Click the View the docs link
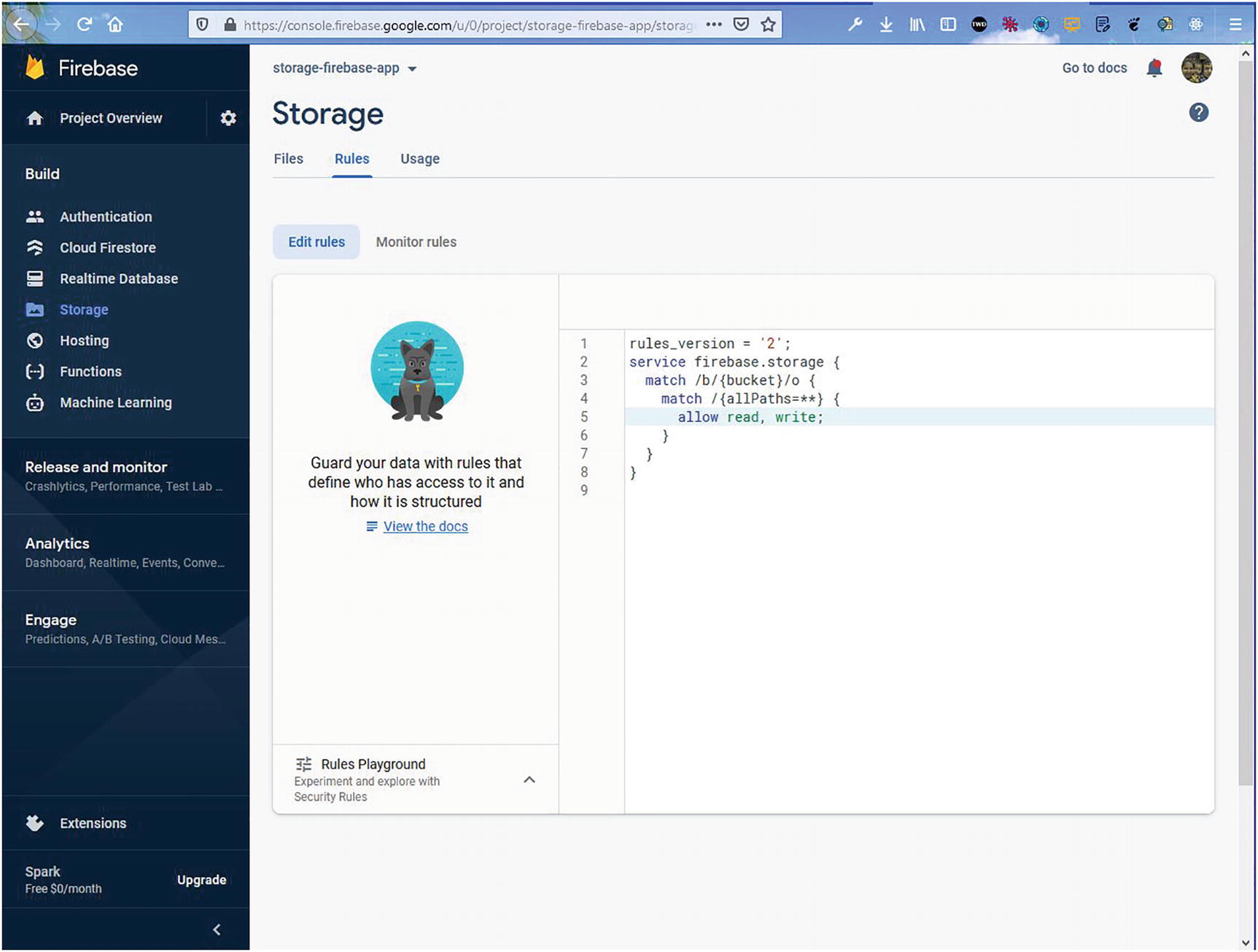This screenshot has height=952, width=1258. pyautogui.click(x=425, y=526)
